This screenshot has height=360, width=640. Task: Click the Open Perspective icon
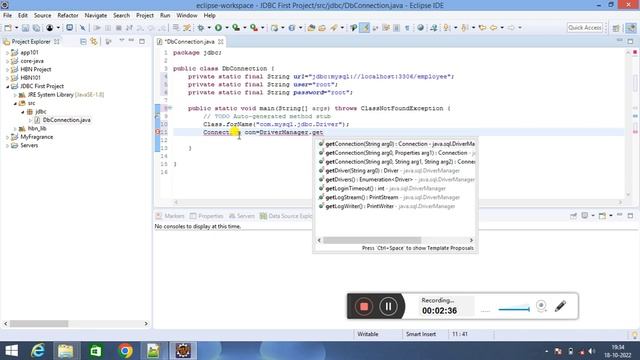(x=616, y=28)
